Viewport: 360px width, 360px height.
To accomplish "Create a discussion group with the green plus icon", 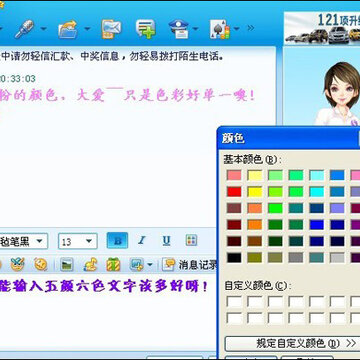I will [x=146, y=29].
